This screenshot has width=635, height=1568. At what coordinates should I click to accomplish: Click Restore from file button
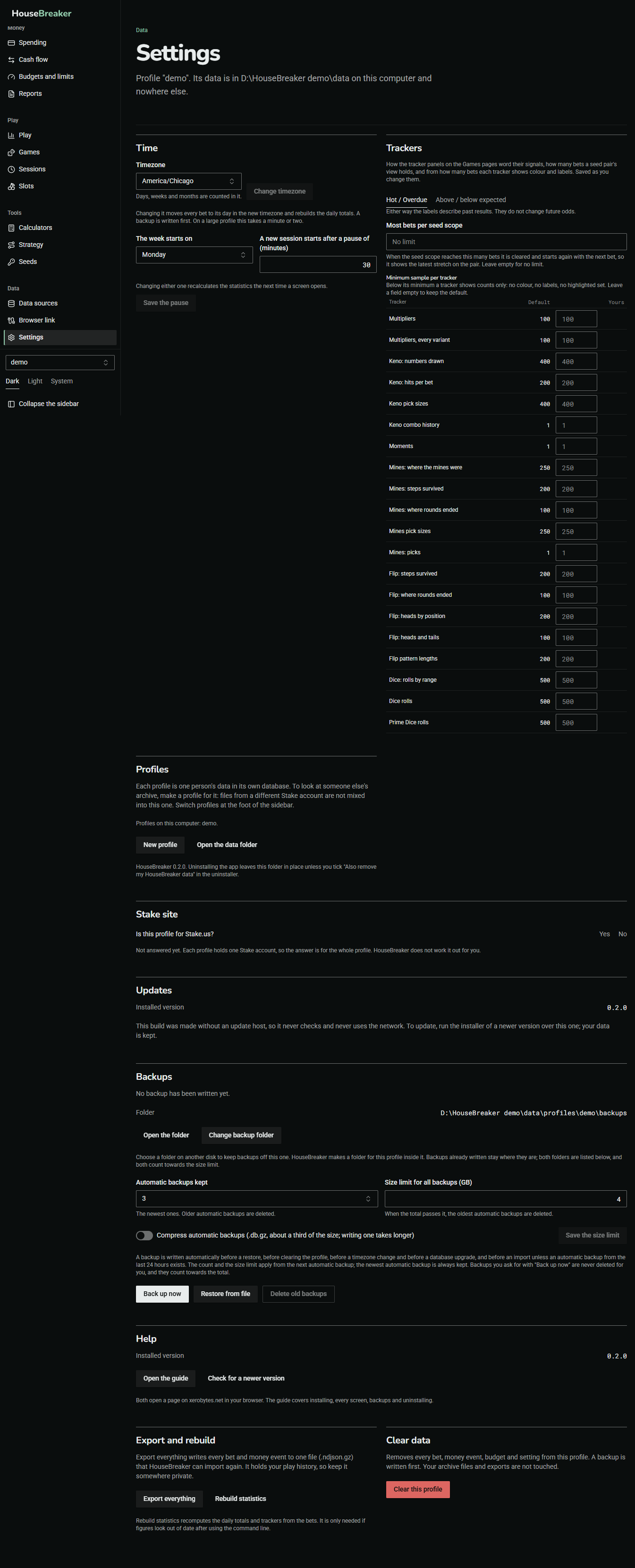[225, 1294]
